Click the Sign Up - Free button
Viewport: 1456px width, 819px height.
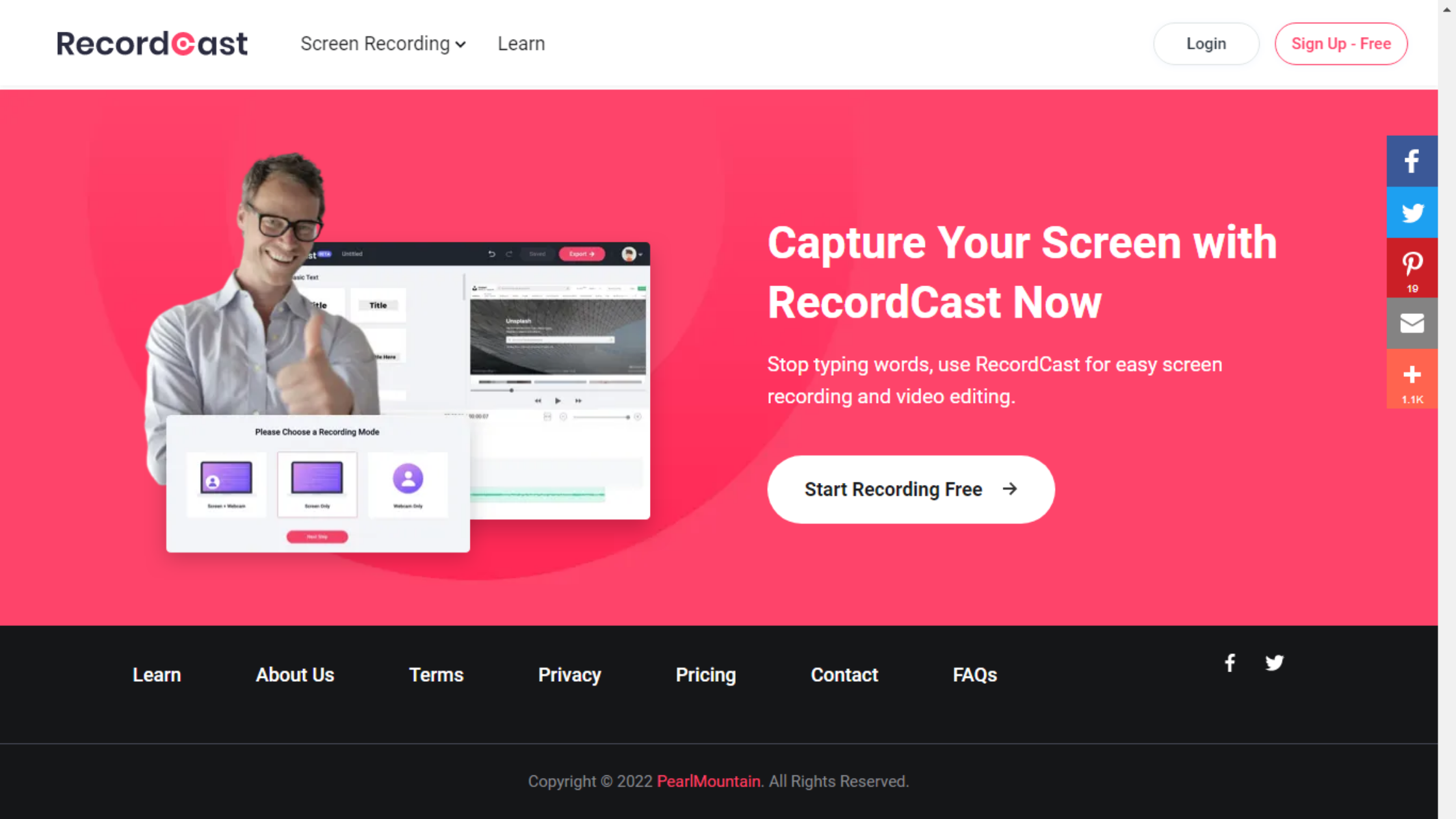[x=1340, y=44]
